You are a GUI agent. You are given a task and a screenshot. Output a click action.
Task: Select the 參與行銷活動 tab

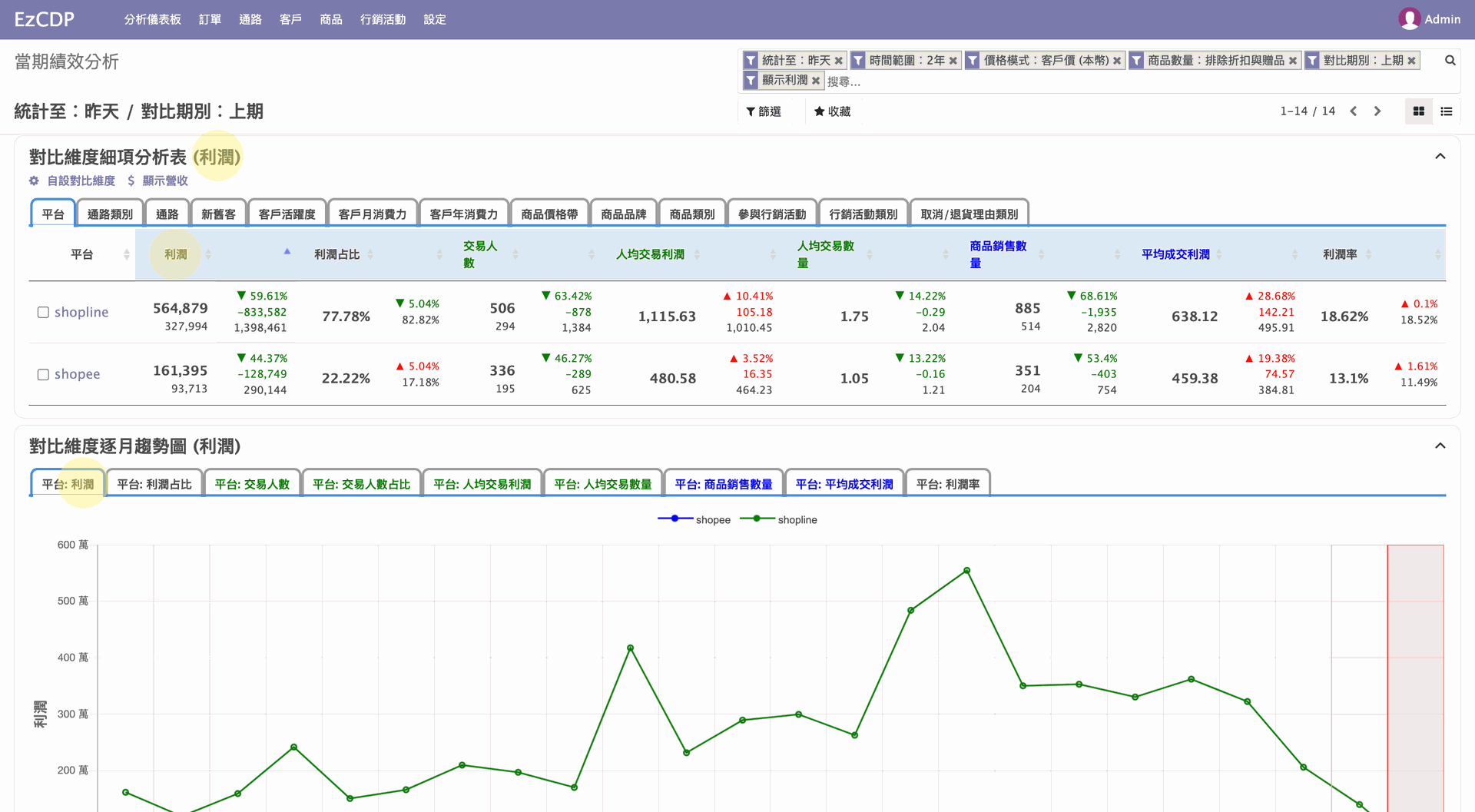point(772,214)
